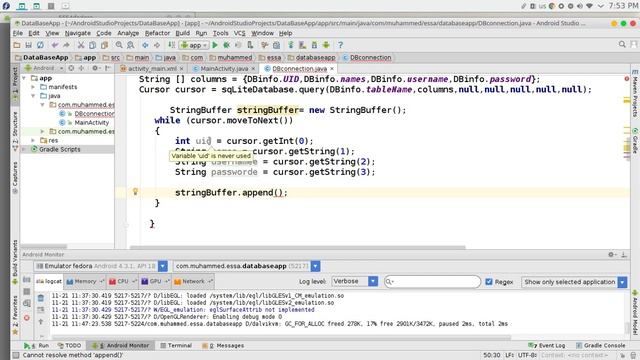Open the Refactor menu

click(x=157, y=33)
